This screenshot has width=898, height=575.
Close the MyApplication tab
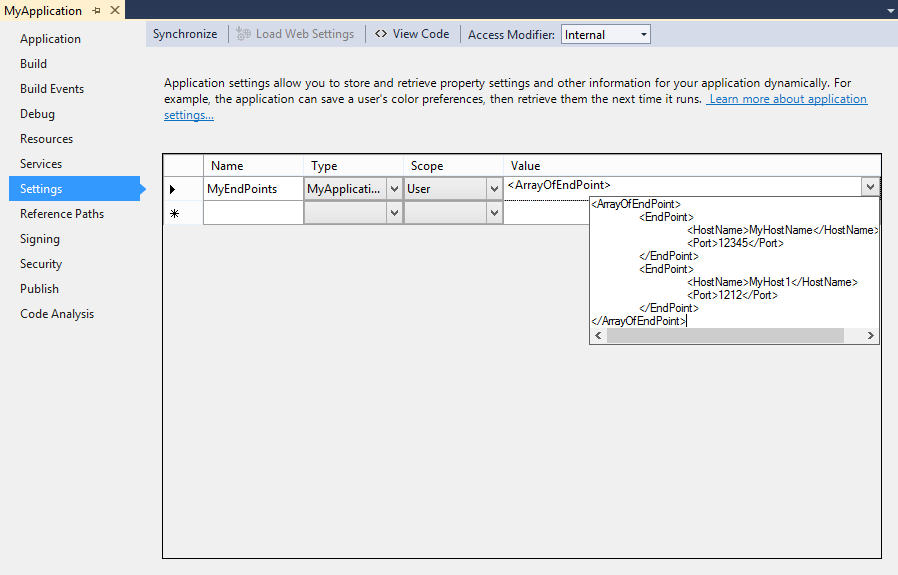pos(115,10)
